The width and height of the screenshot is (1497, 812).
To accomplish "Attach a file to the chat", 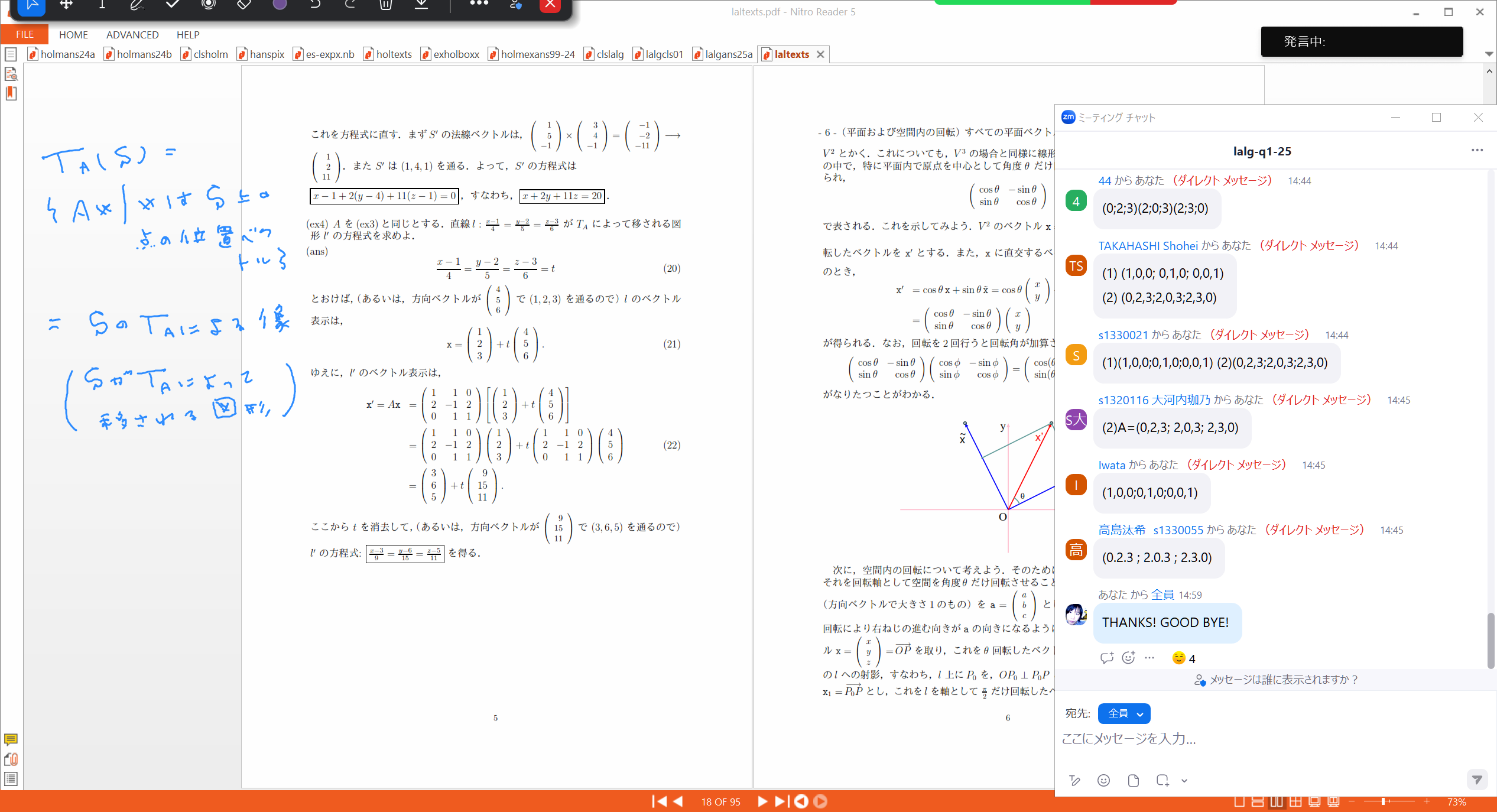I will click(1133, 781).
